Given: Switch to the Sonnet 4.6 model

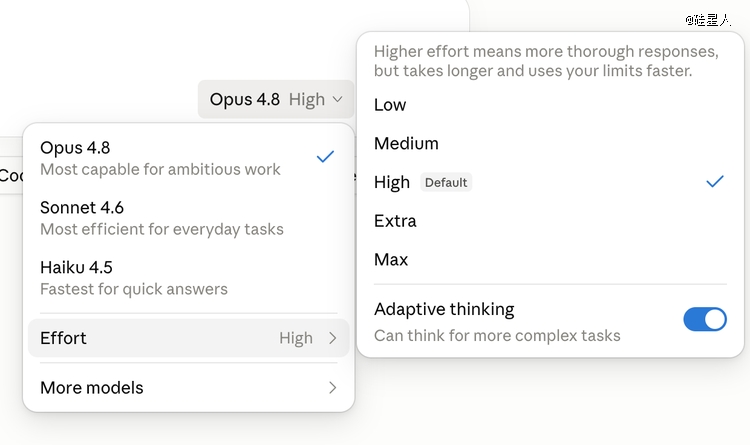Looking at the screenshot, I should click(x=188, y=218).
